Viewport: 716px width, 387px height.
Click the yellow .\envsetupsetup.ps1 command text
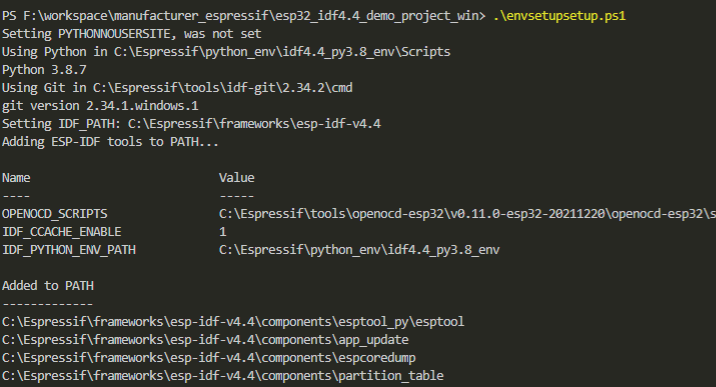[x=559, y=16]
